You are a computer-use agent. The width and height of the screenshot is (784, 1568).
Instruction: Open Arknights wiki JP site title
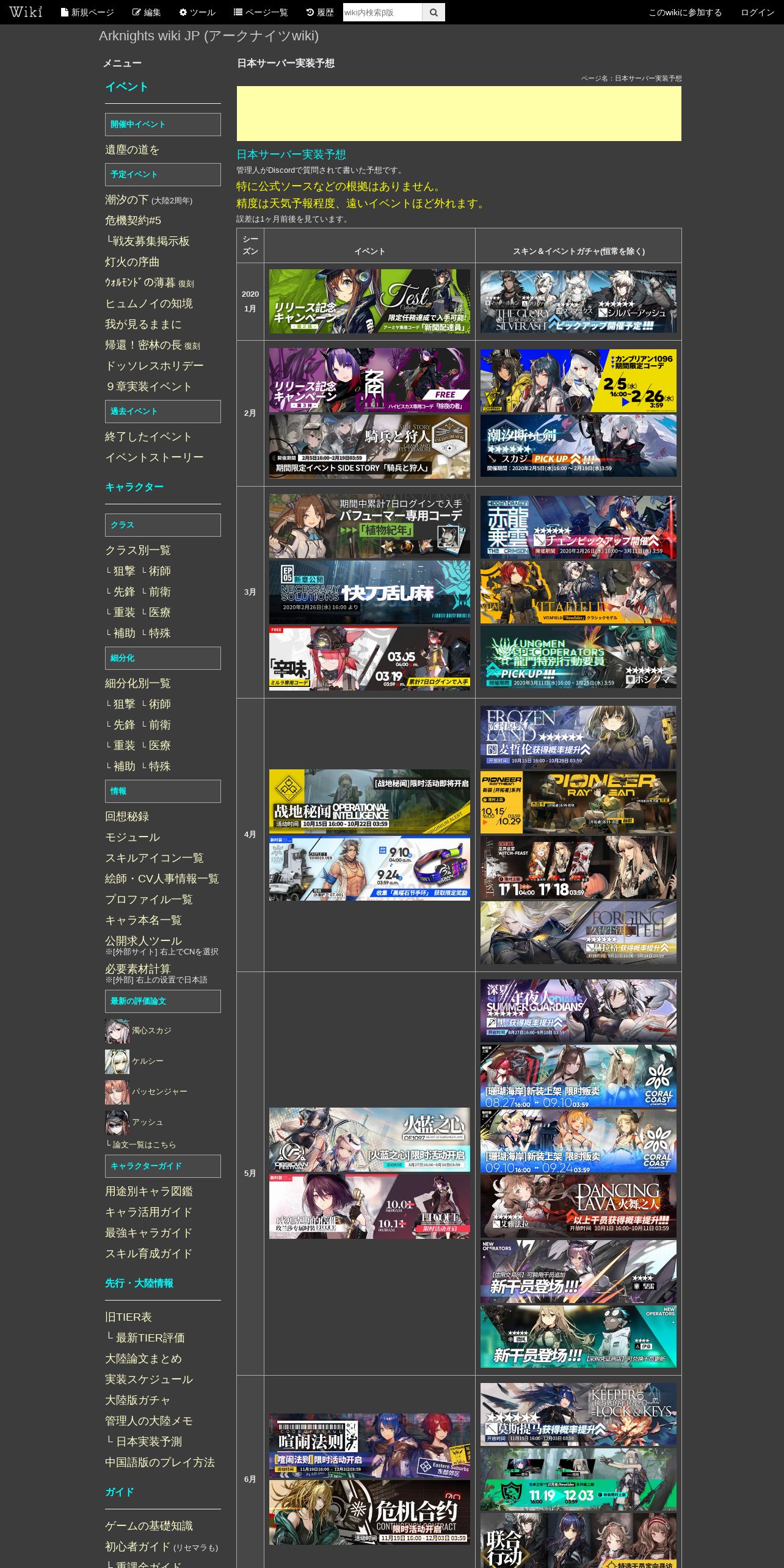click(209, 36)
